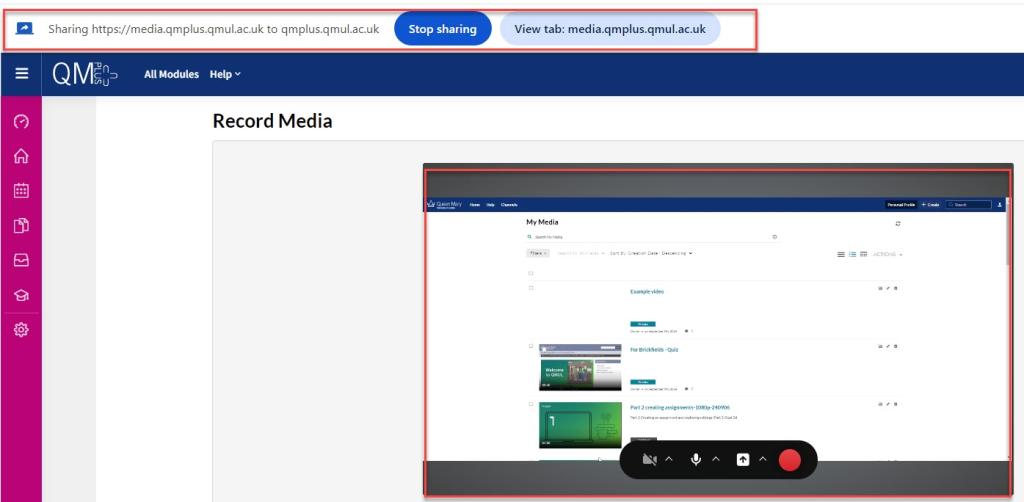Open Sort By Creation Date dropdown

[x=651, y=253]
